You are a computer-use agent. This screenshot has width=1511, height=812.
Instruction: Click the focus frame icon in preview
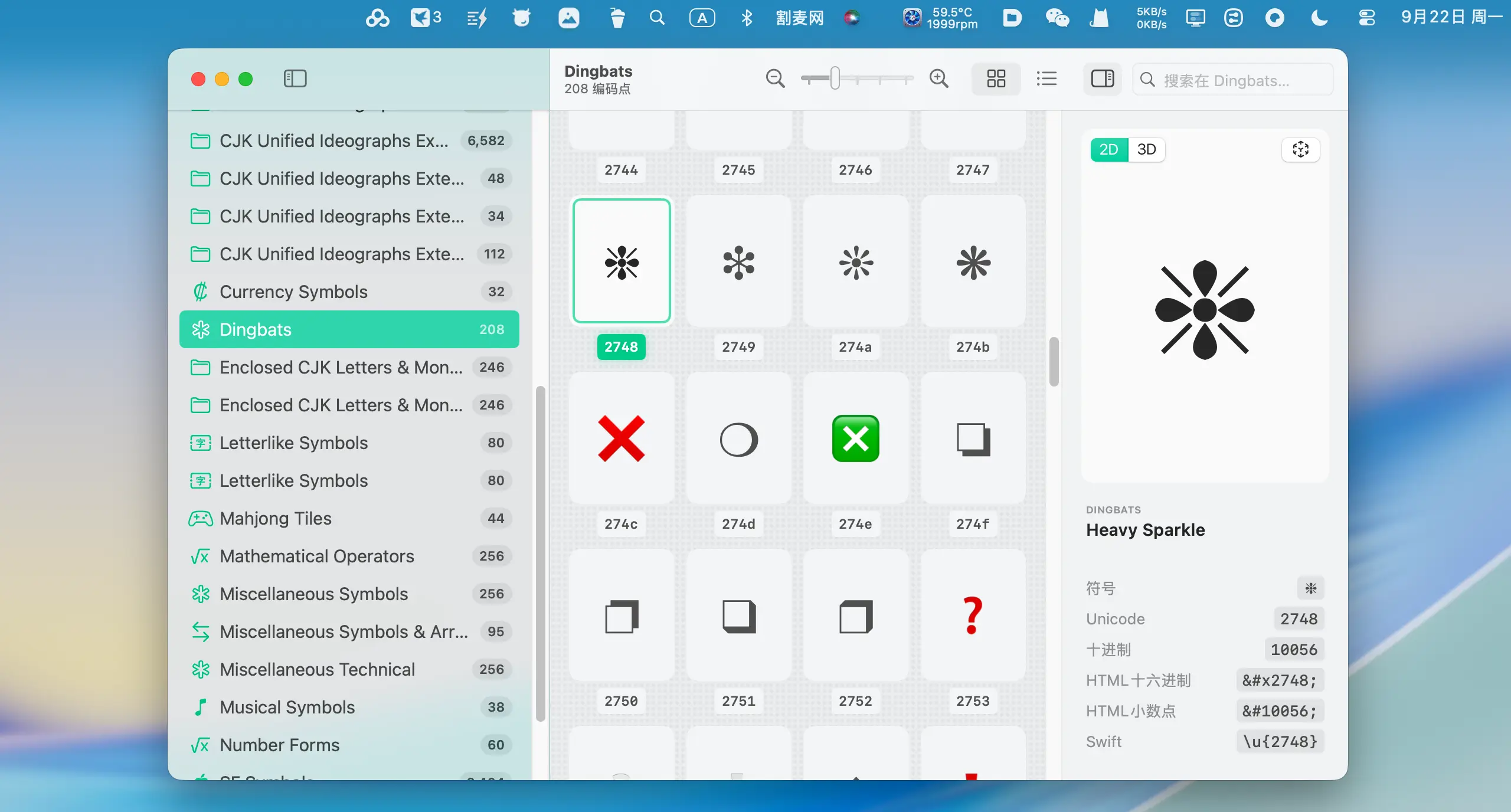1300,149
